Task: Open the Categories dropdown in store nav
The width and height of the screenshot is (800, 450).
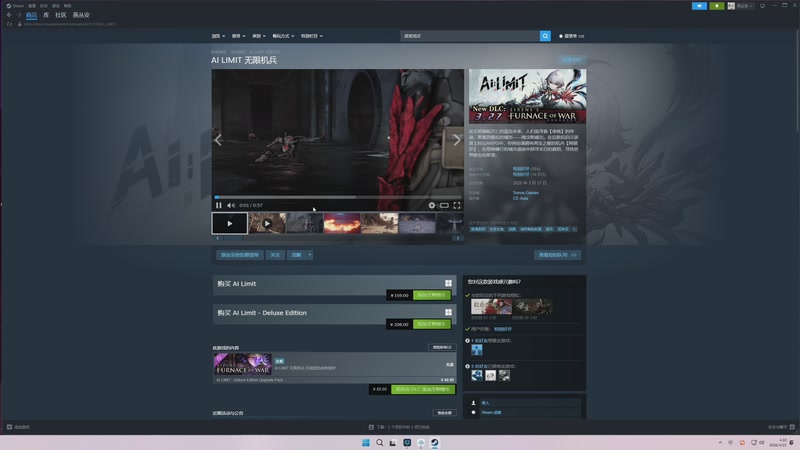Action: [259, 36]
